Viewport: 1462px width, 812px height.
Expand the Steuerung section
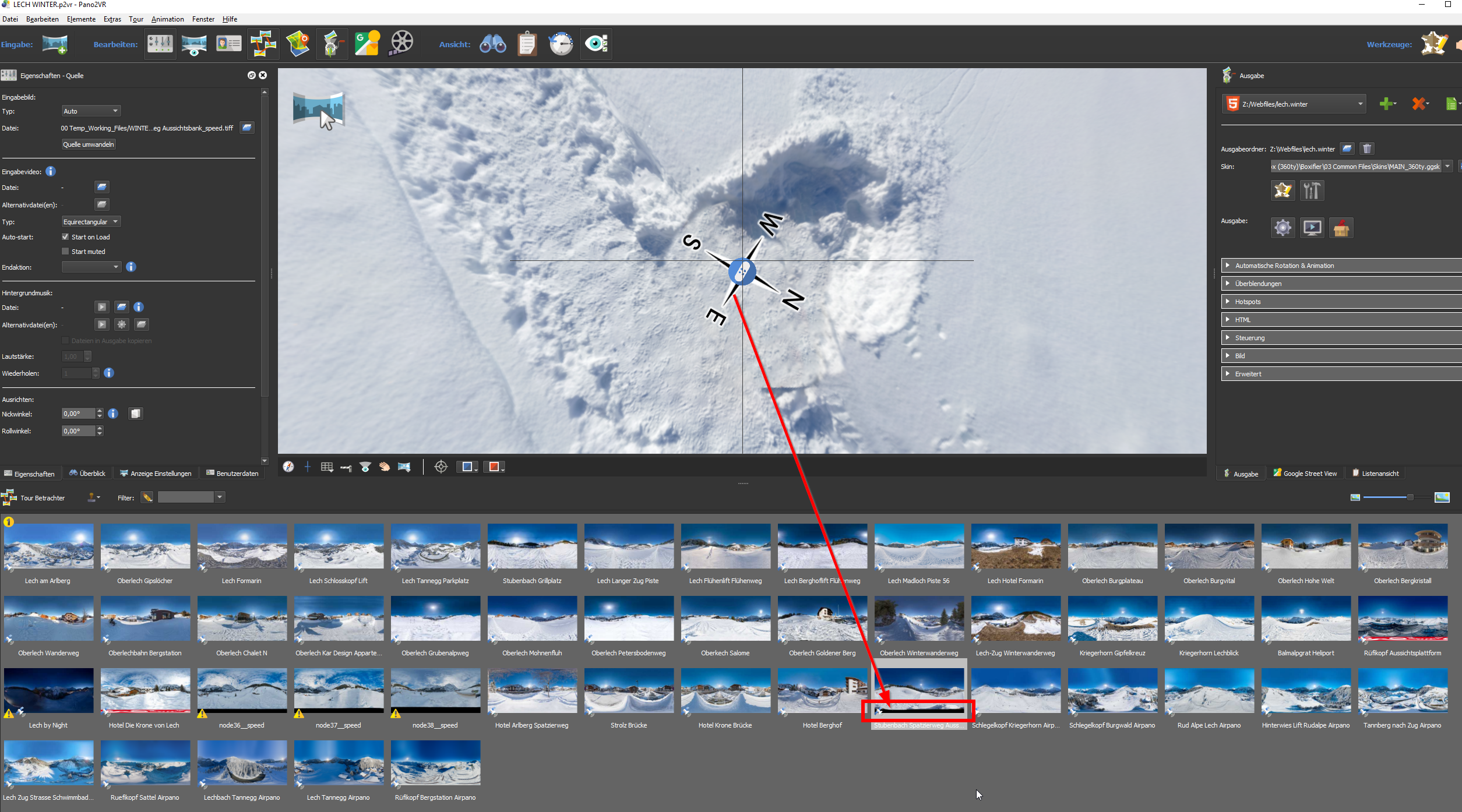click(x=1341, y=337)
